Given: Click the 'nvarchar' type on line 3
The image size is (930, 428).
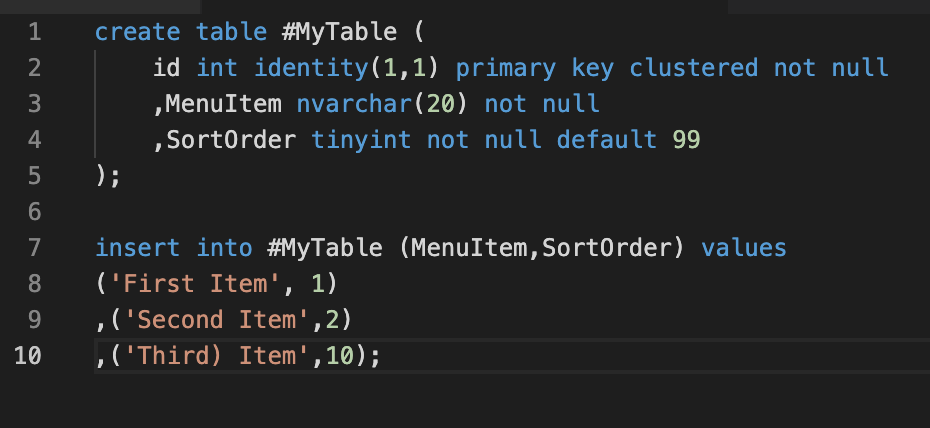Looking at the screenshot, I should (x=354, y=104).
